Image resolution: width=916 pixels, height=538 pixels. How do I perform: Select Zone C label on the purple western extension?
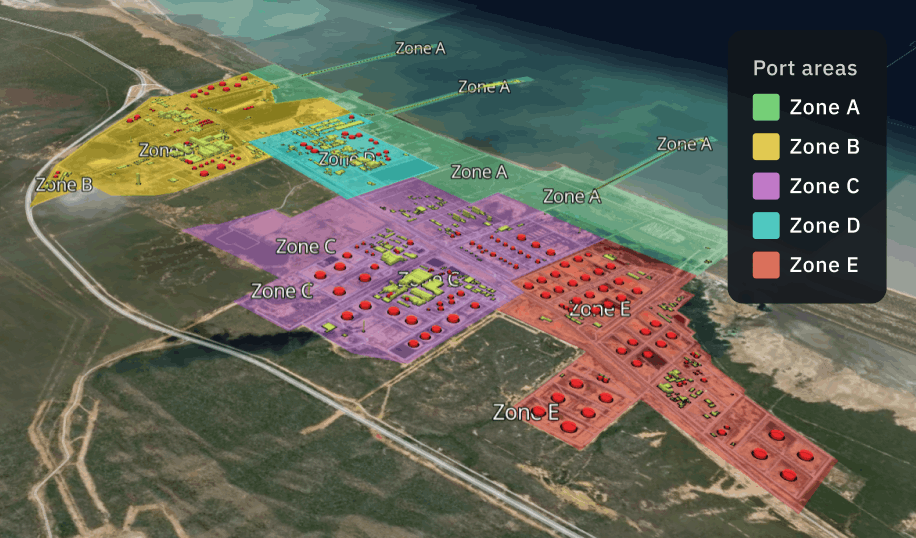(306, 247)
